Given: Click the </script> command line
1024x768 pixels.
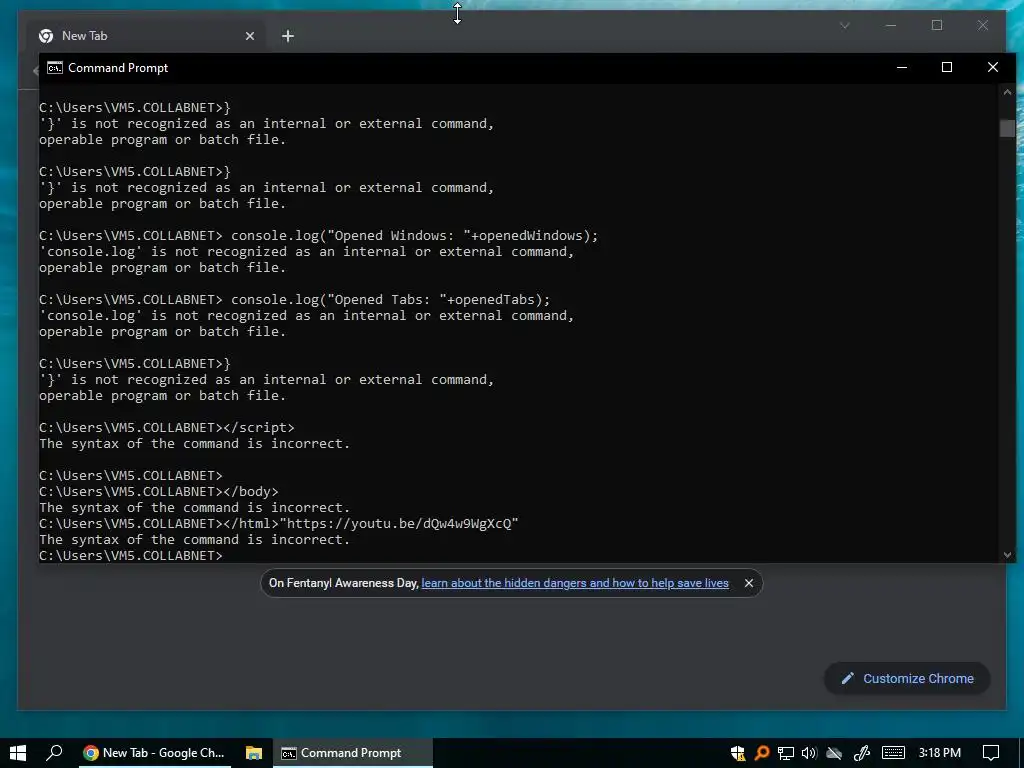Looking at the screenshot, I should [167, 428].
